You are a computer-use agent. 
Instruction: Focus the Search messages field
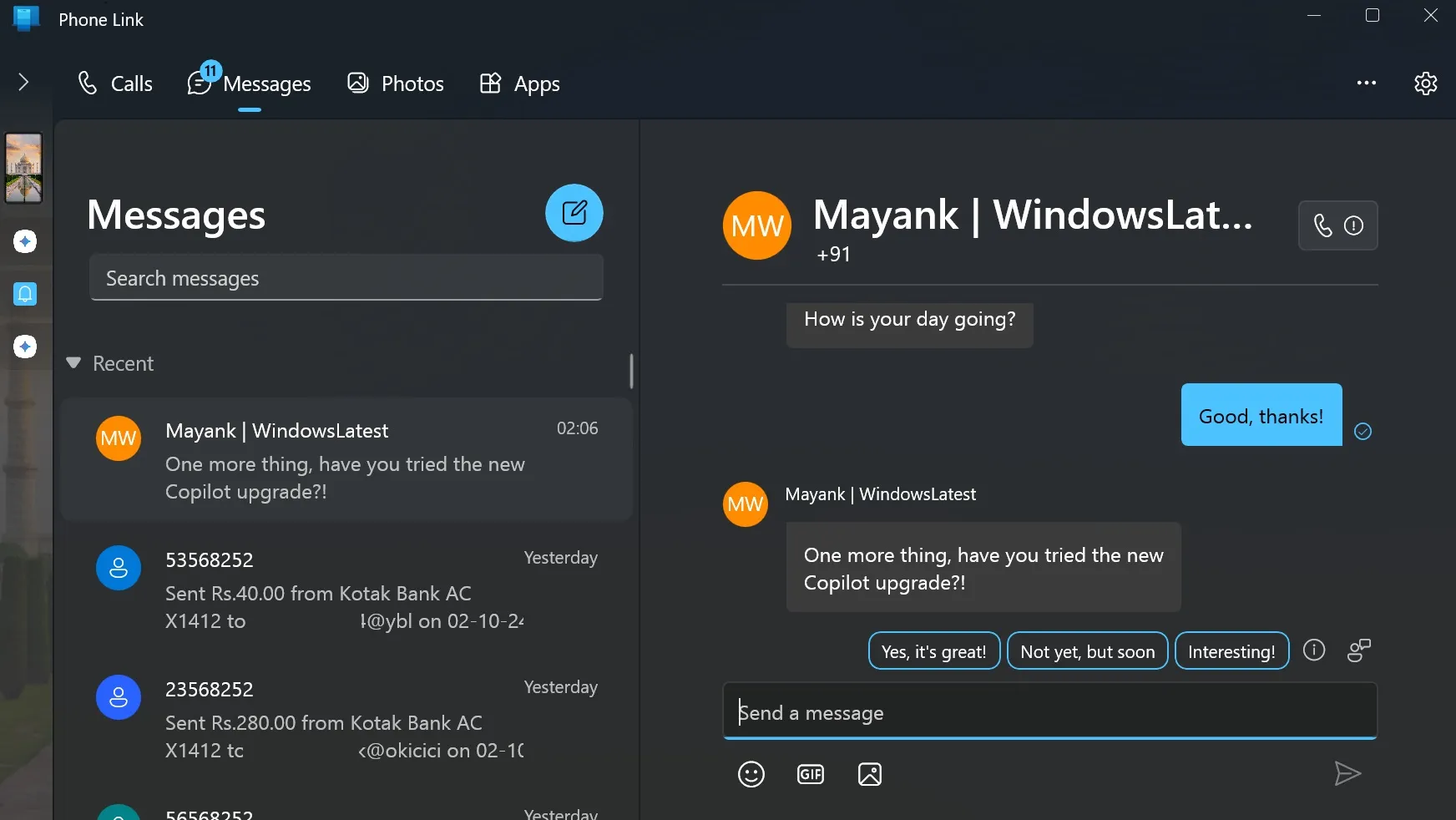tap(346, 278)
